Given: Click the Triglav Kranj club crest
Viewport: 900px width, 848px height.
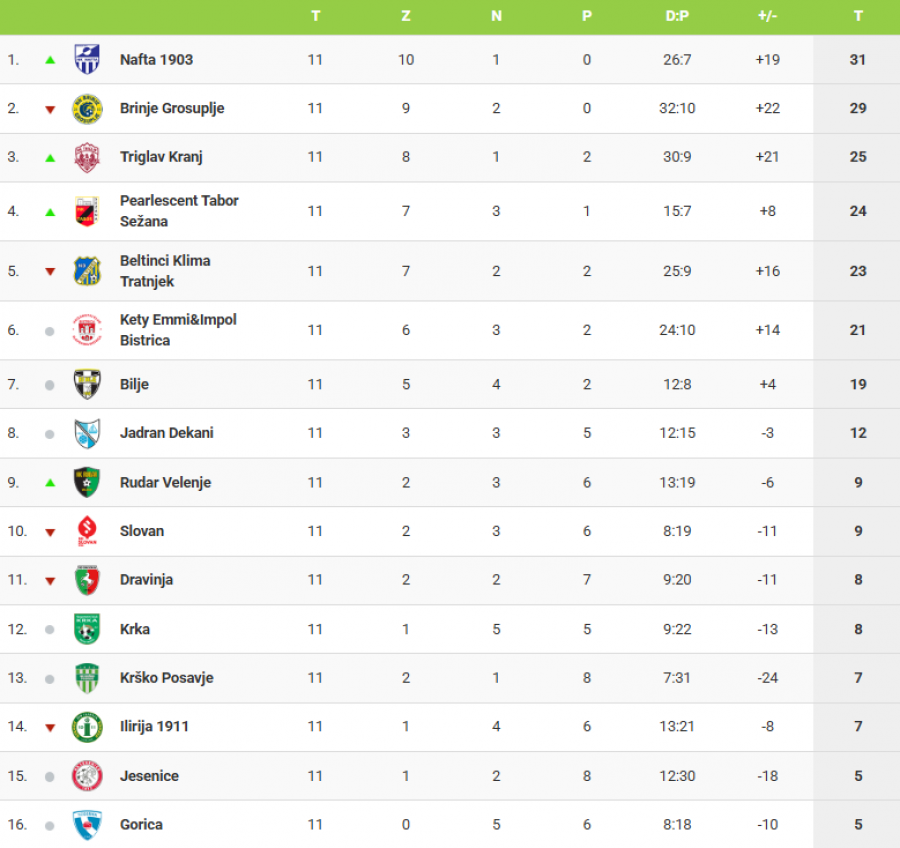Looking at the screenshot, I should coord(87,157).
